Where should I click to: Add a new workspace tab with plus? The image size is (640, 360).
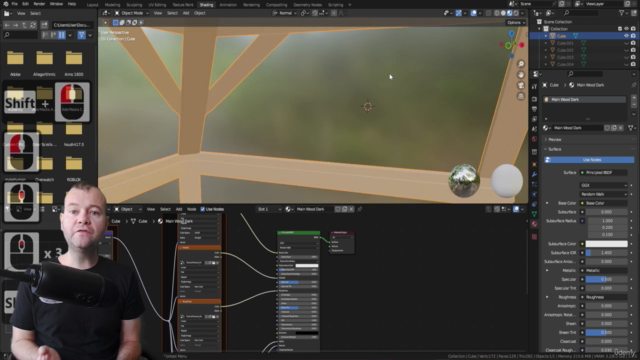pos(350,5)
